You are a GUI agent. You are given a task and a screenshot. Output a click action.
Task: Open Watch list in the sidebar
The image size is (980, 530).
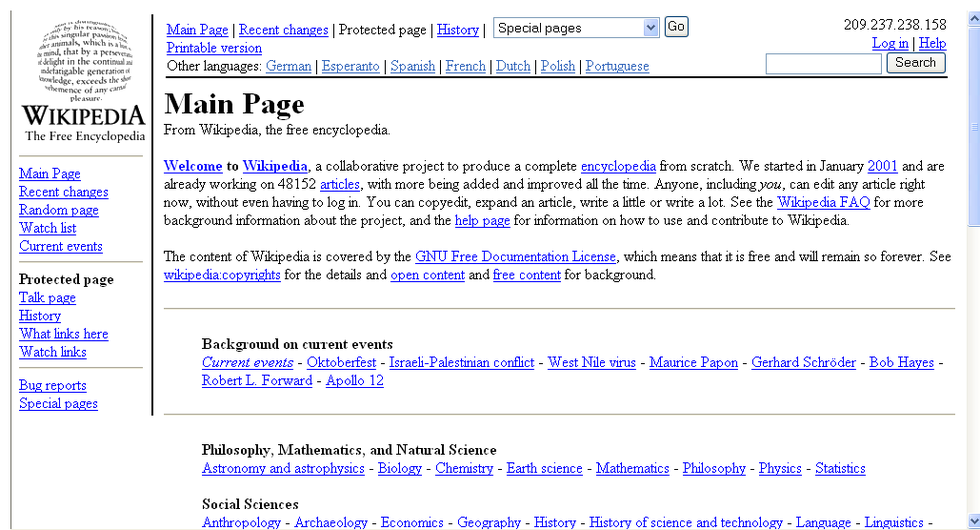(x=48, y=228)
